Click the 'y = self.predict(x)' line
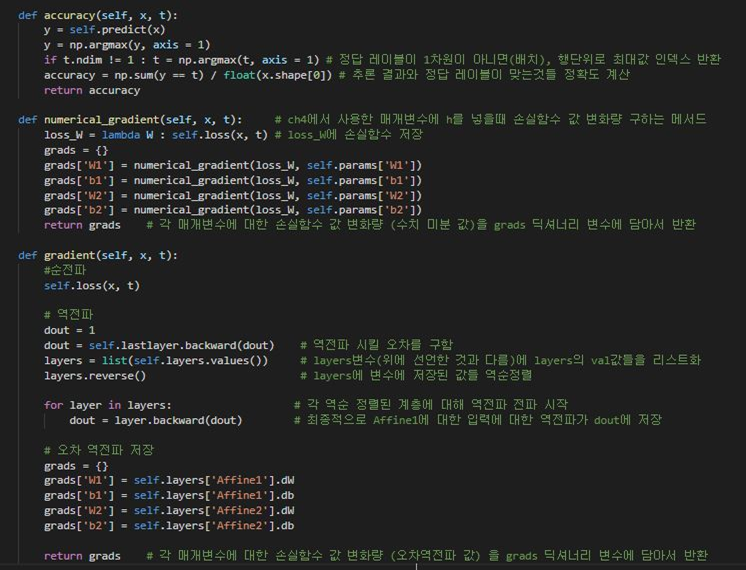 (104, 30)
